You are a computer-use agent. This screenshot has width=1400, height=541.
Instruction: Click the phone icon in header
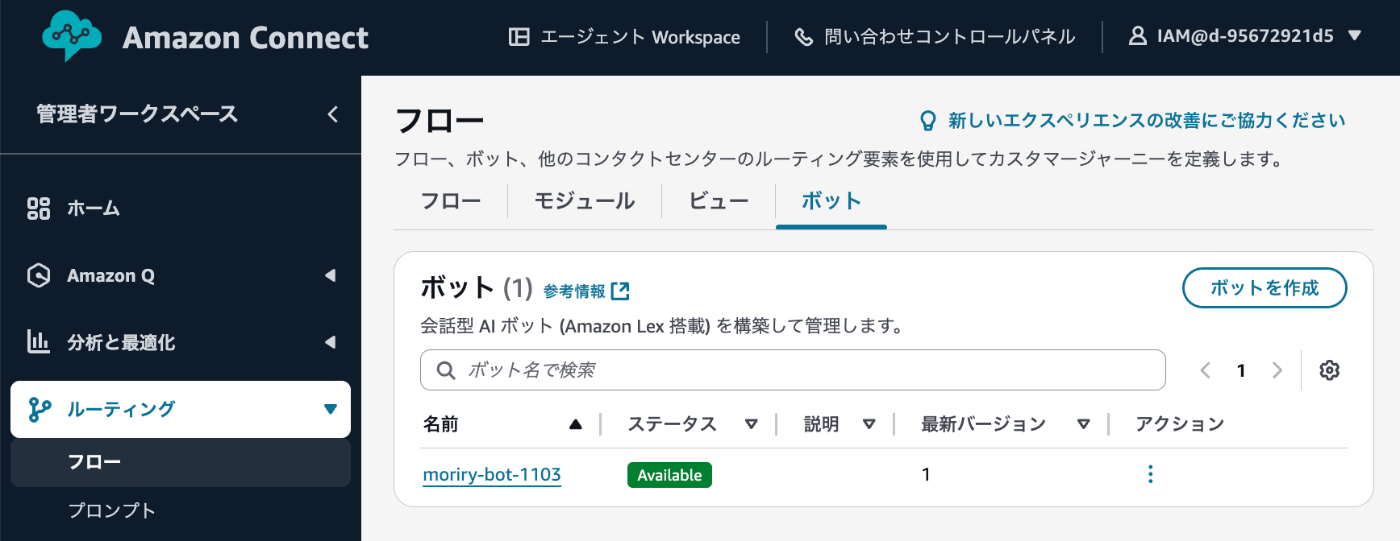[804, 37]
